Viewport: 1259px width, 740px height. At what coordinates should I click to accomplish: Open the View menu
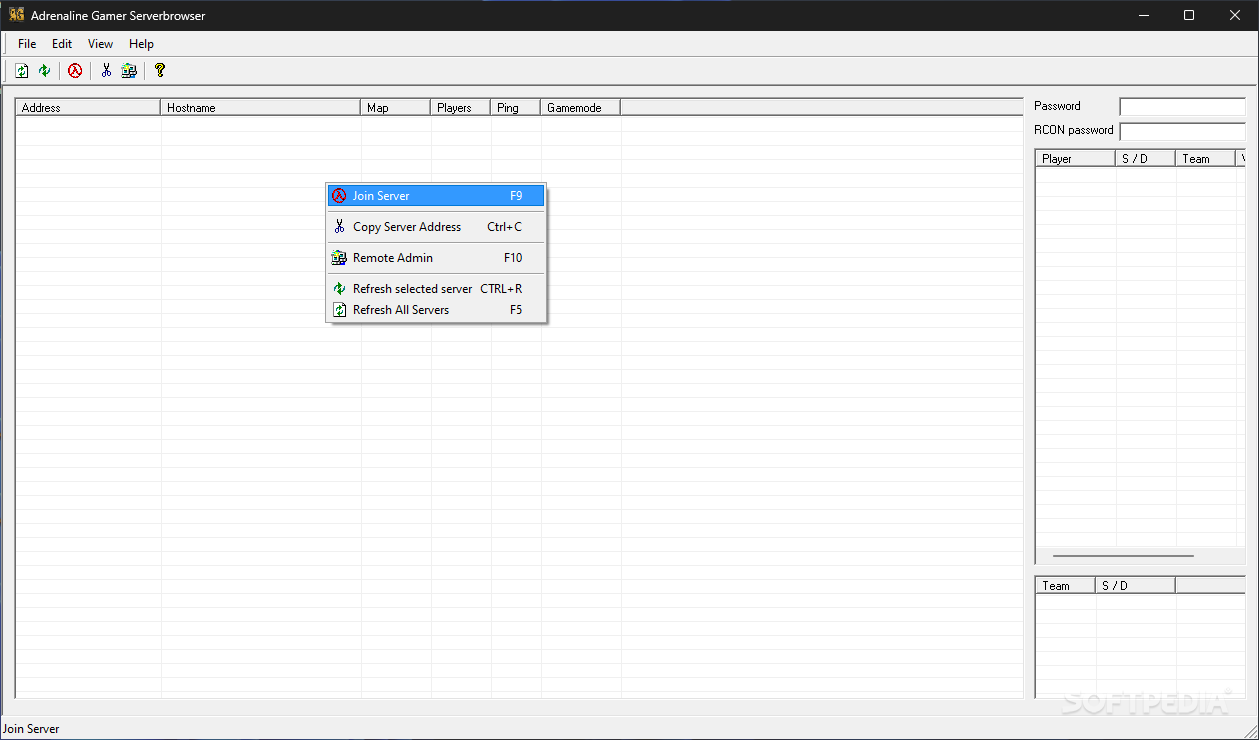point(100,44)
